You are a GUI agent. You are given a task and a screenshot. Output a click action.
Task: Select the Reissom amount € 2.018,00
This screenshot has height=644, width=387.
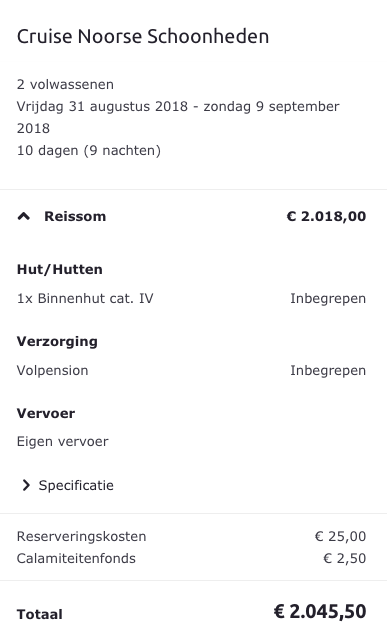(326, 216)
